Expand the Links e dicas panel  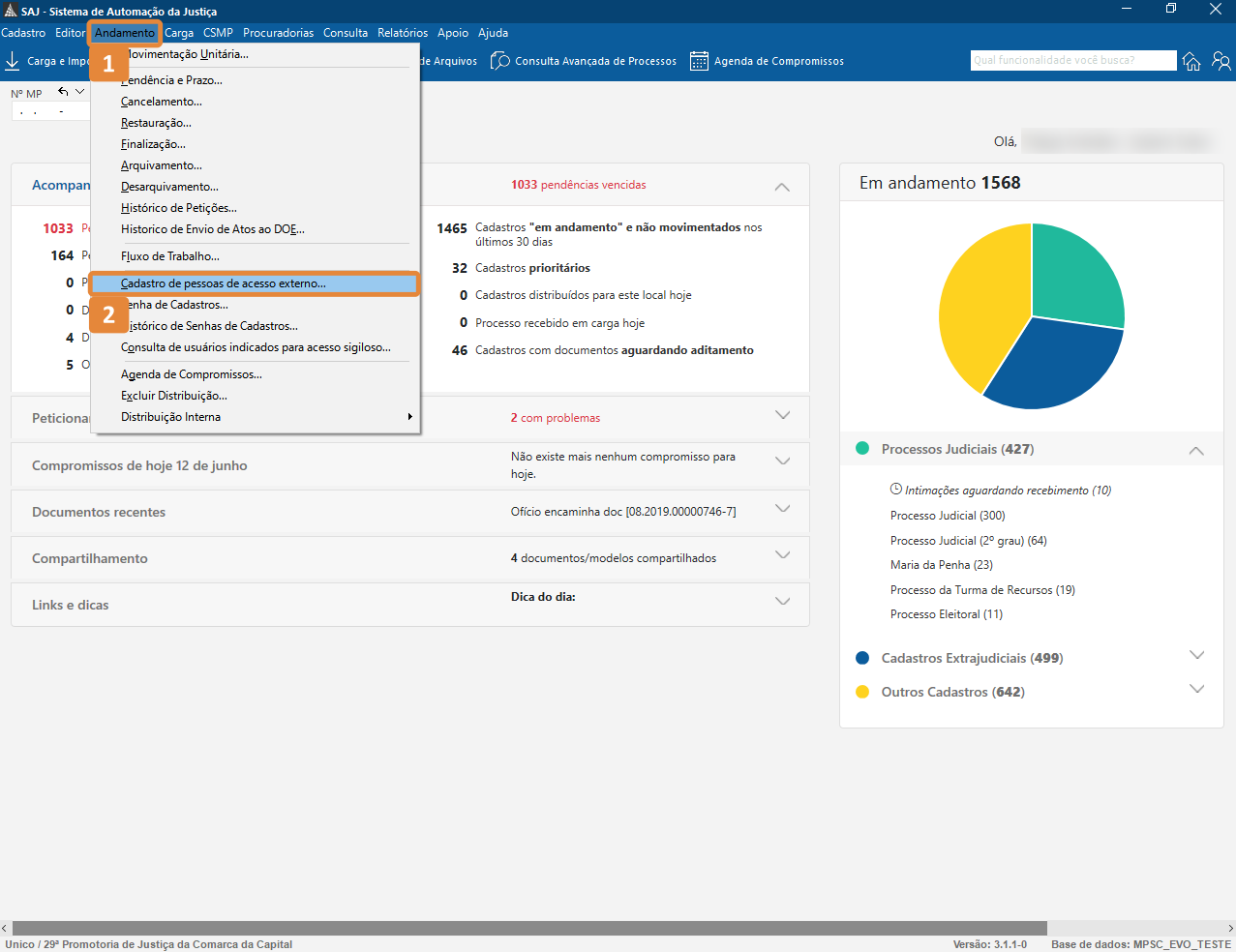tap(783, 602)
